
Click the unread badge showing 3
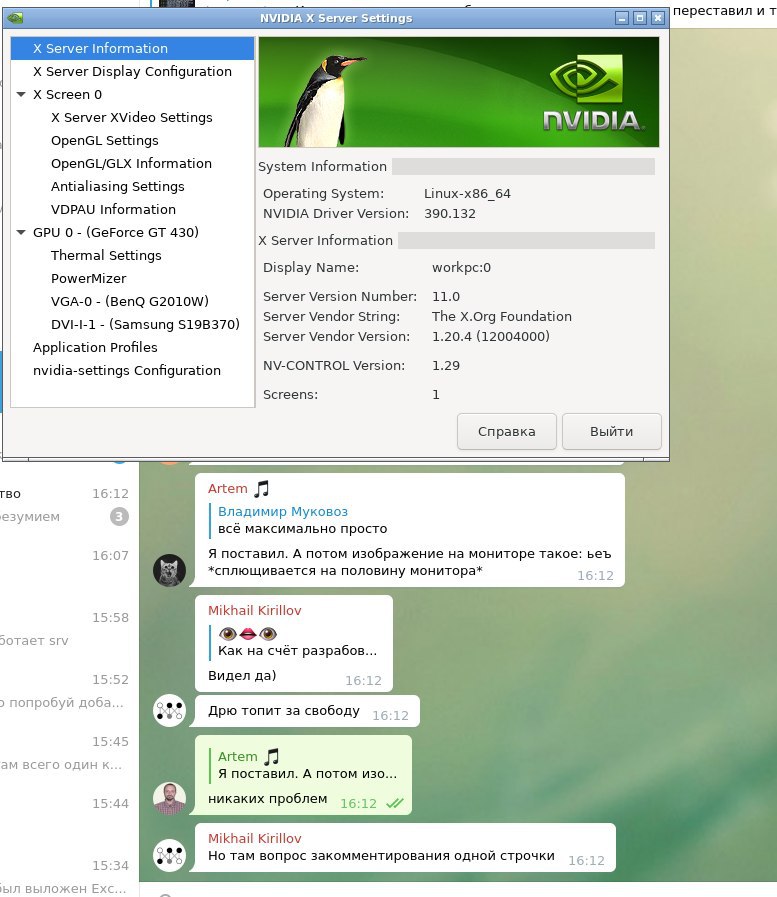(x=119, y=517)
